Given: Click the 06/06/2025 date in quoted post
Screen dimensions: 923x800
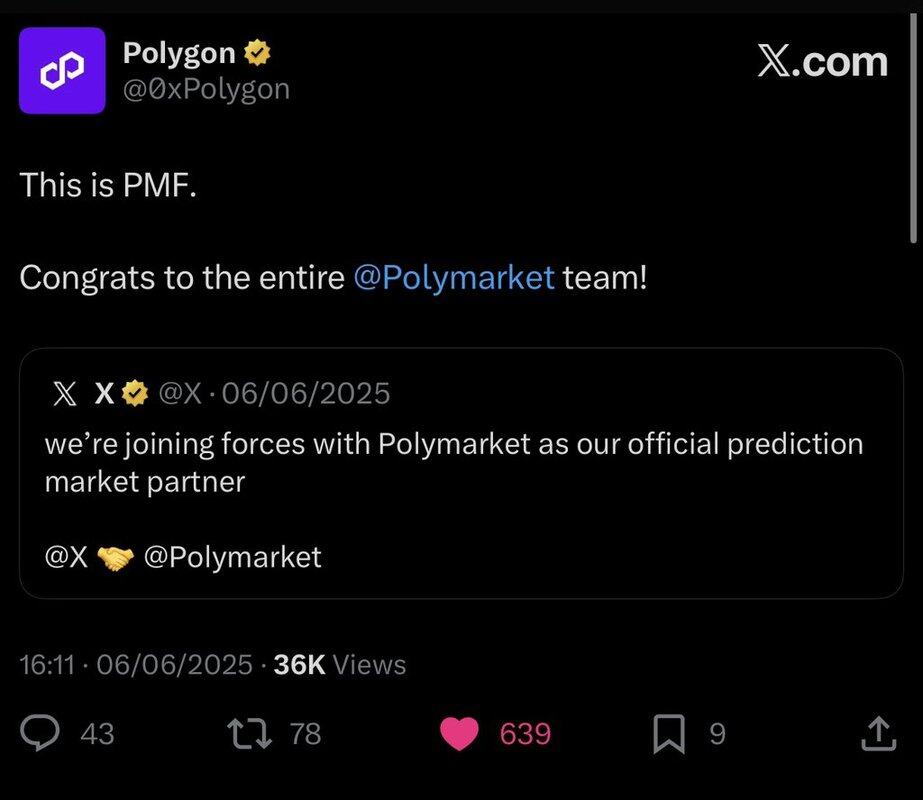Looking at the screenshot, I should click(x=307, y=394).
